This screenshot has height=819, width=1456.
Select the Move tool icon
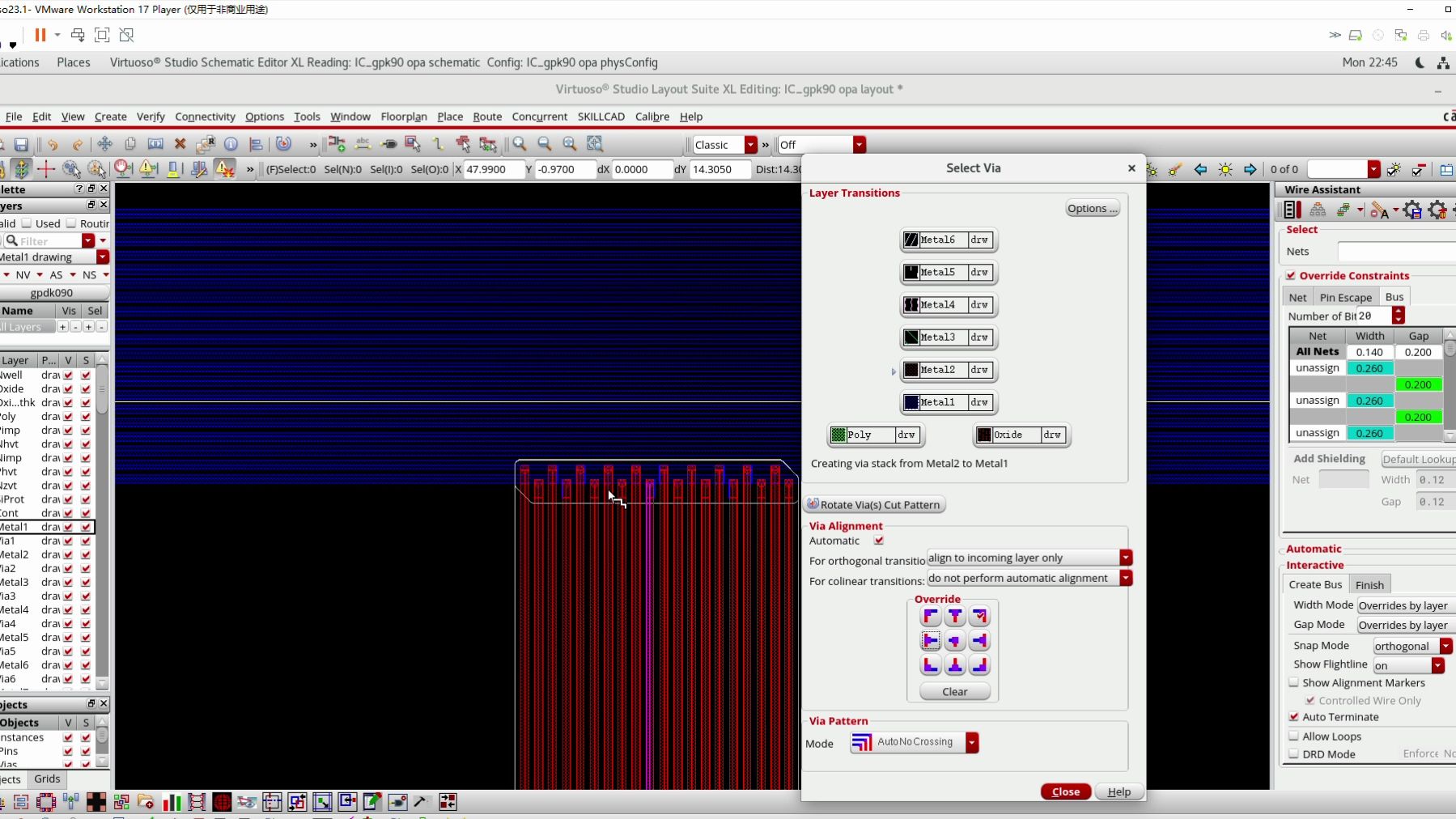coord(104,144)
